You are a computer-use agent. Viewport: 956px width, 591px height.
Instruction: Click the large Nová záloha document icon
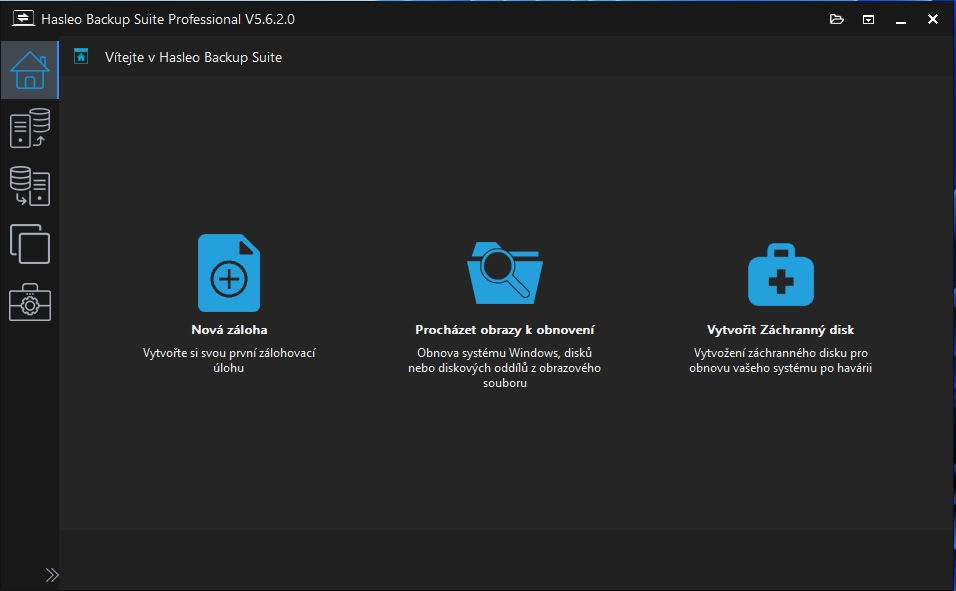pyautogui.click(x=229, y=273)
